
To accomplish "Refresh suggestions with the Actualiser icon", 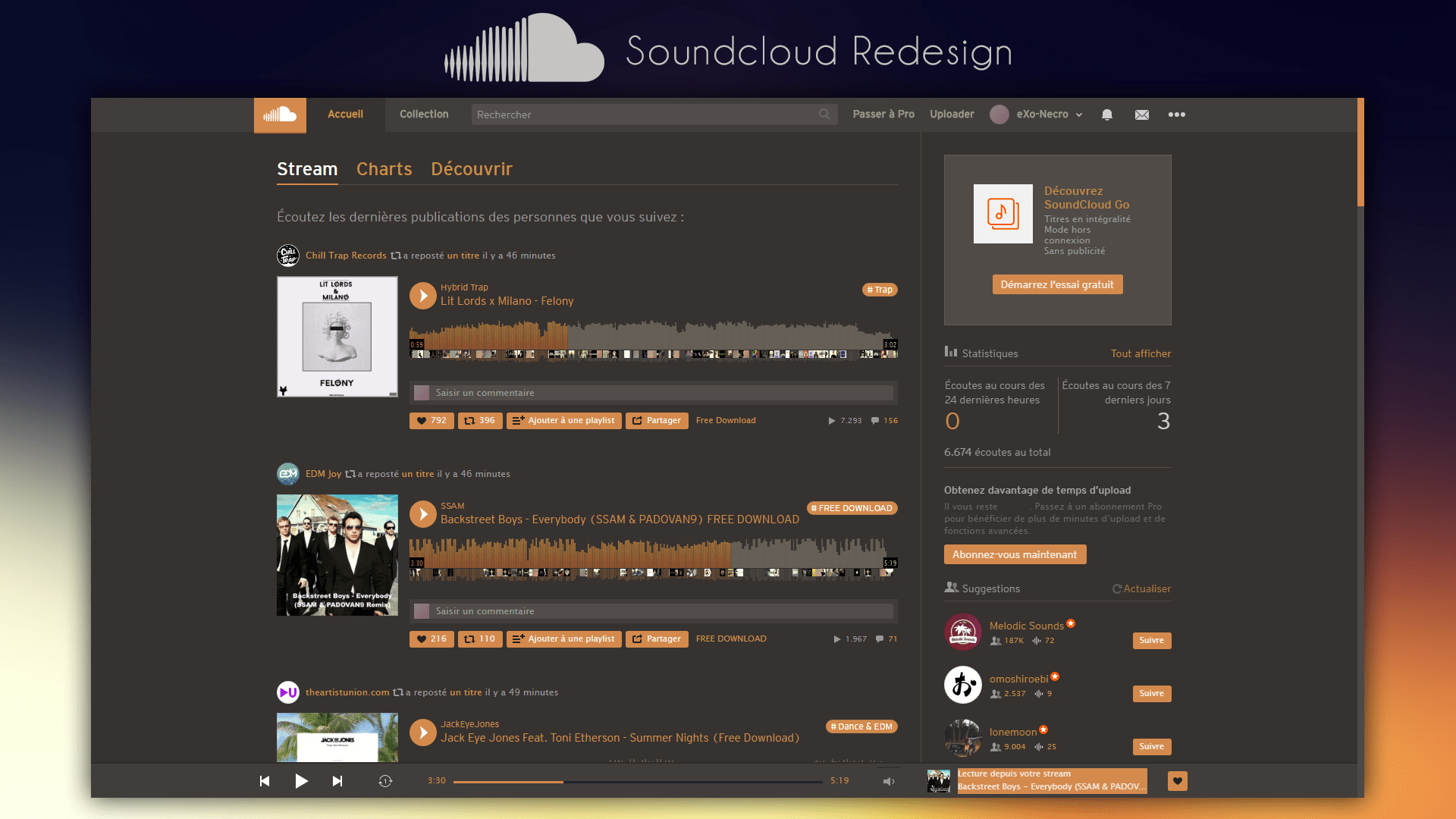I will coord(1116,588).
